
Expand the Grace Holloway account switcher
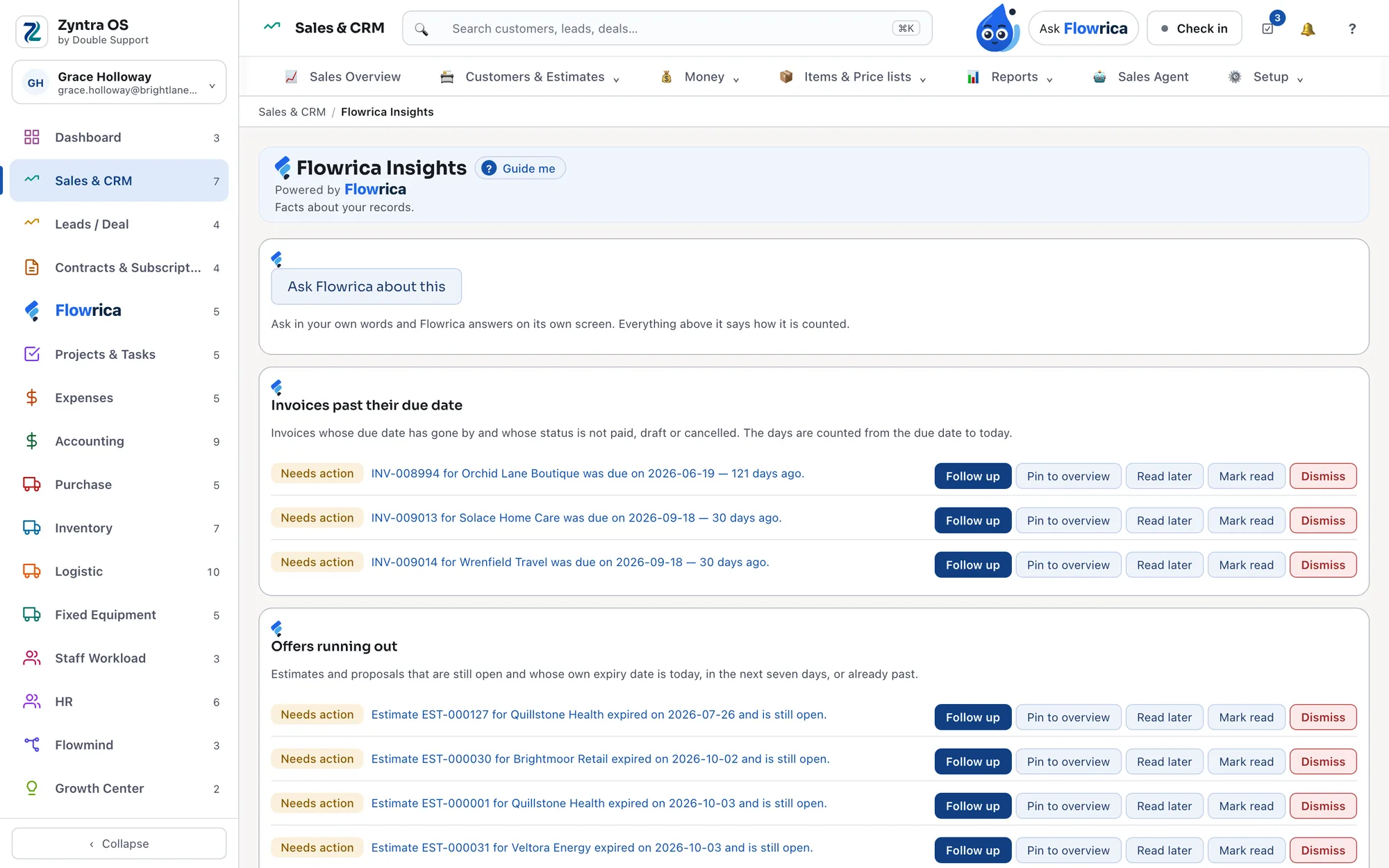119,82
